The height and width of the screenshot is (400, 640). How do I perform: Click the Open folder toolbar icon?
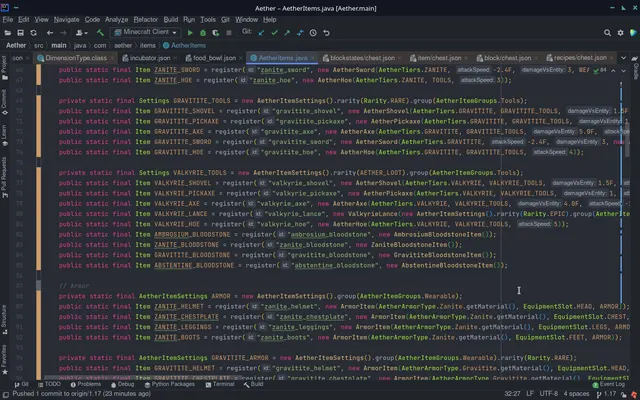pyautogui.click(x=8, y=33)
